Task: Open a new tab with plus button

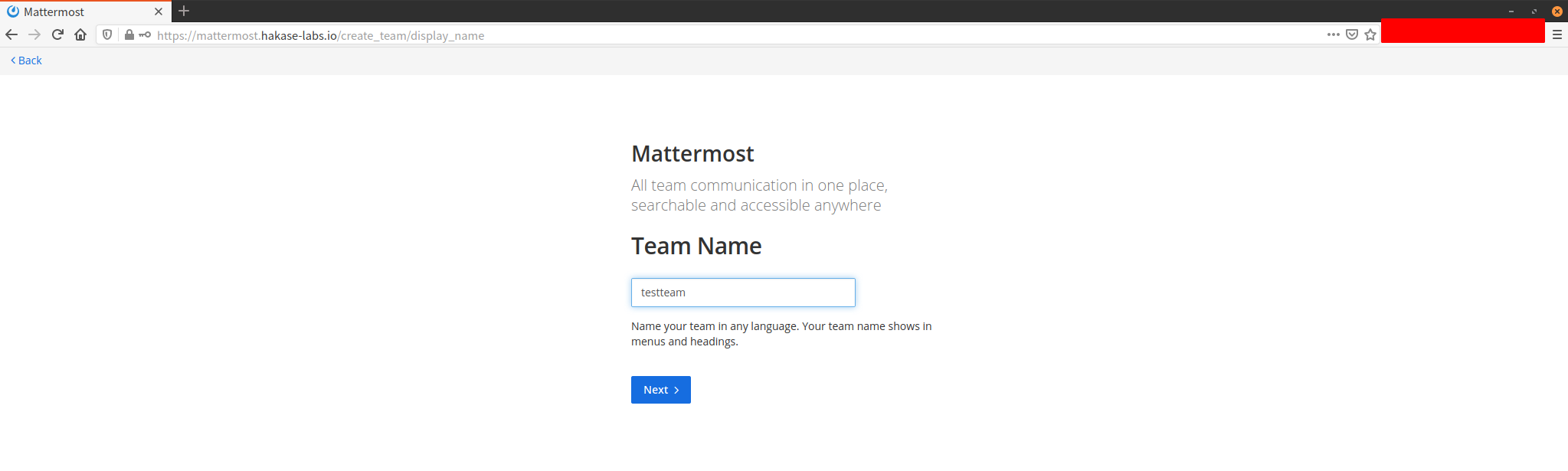Action: [x=184, y=11]
